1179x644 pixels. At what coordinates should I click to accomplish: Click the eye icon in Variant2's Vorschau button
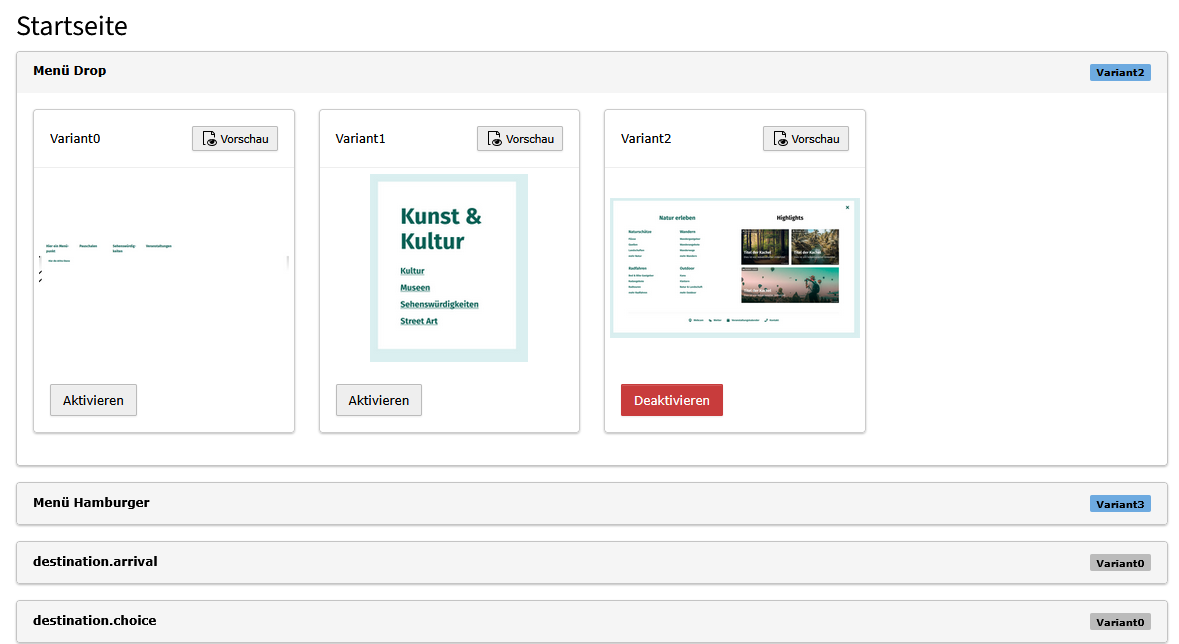[x=780, y=139]
